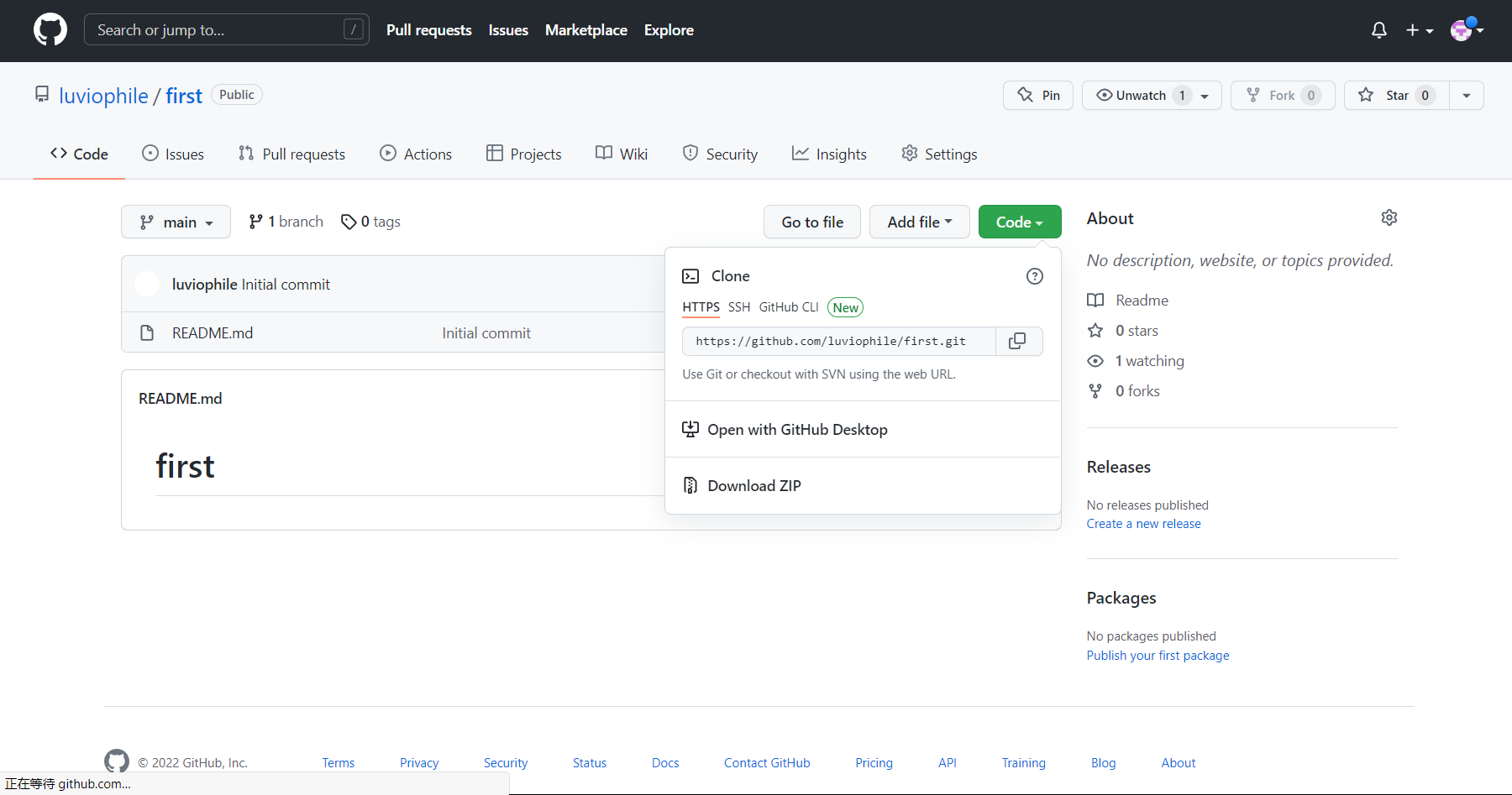1512x795 pixels.
Task: Open the first repository name link
Action: tap(184, 96)
